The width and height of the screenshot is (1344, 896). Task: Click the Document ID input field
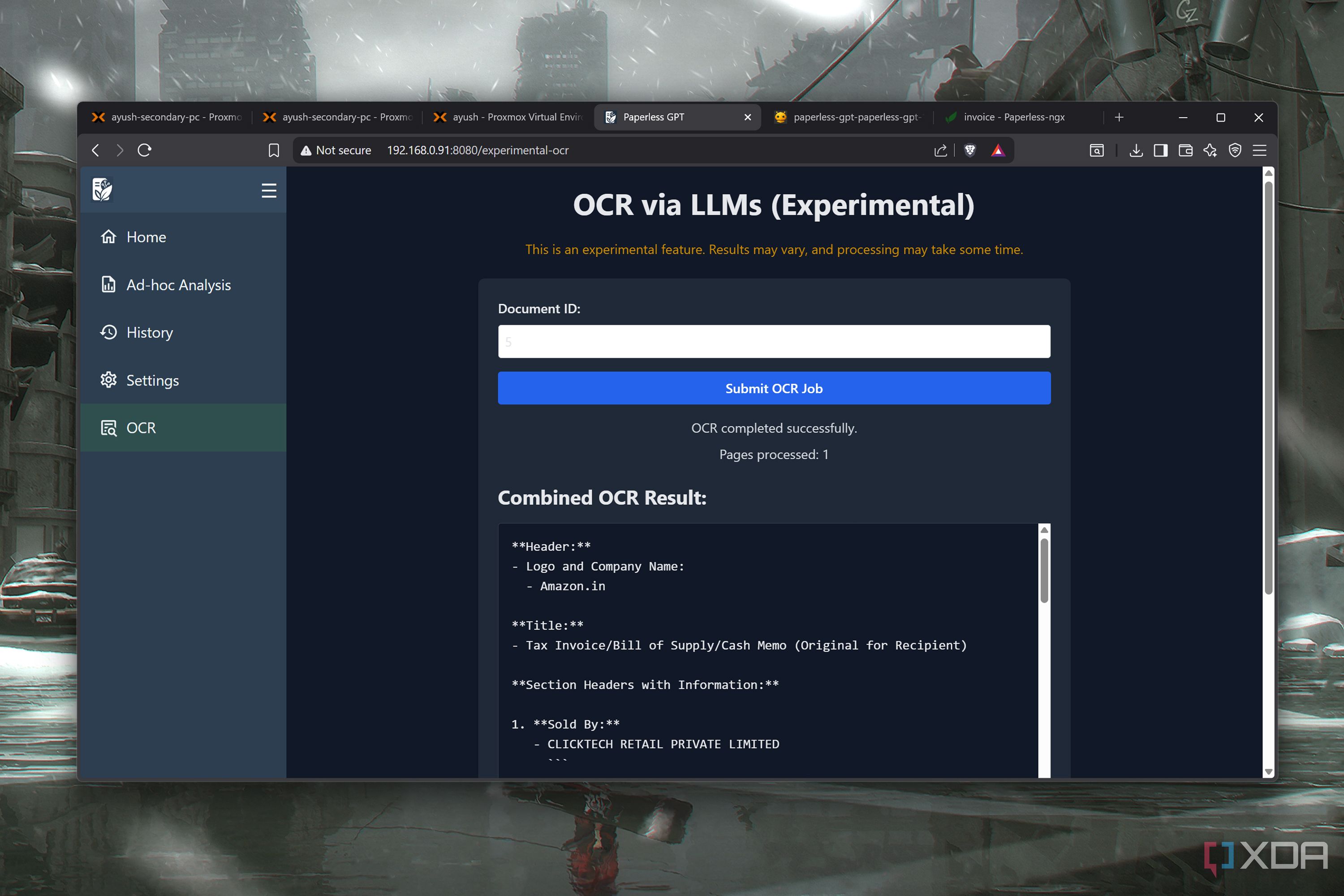click(774, 342)
